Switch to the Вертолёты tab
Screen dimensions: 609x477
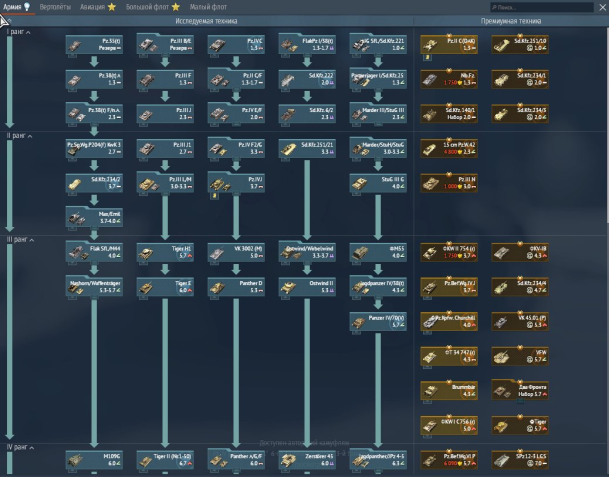click(x=57, y=7)
